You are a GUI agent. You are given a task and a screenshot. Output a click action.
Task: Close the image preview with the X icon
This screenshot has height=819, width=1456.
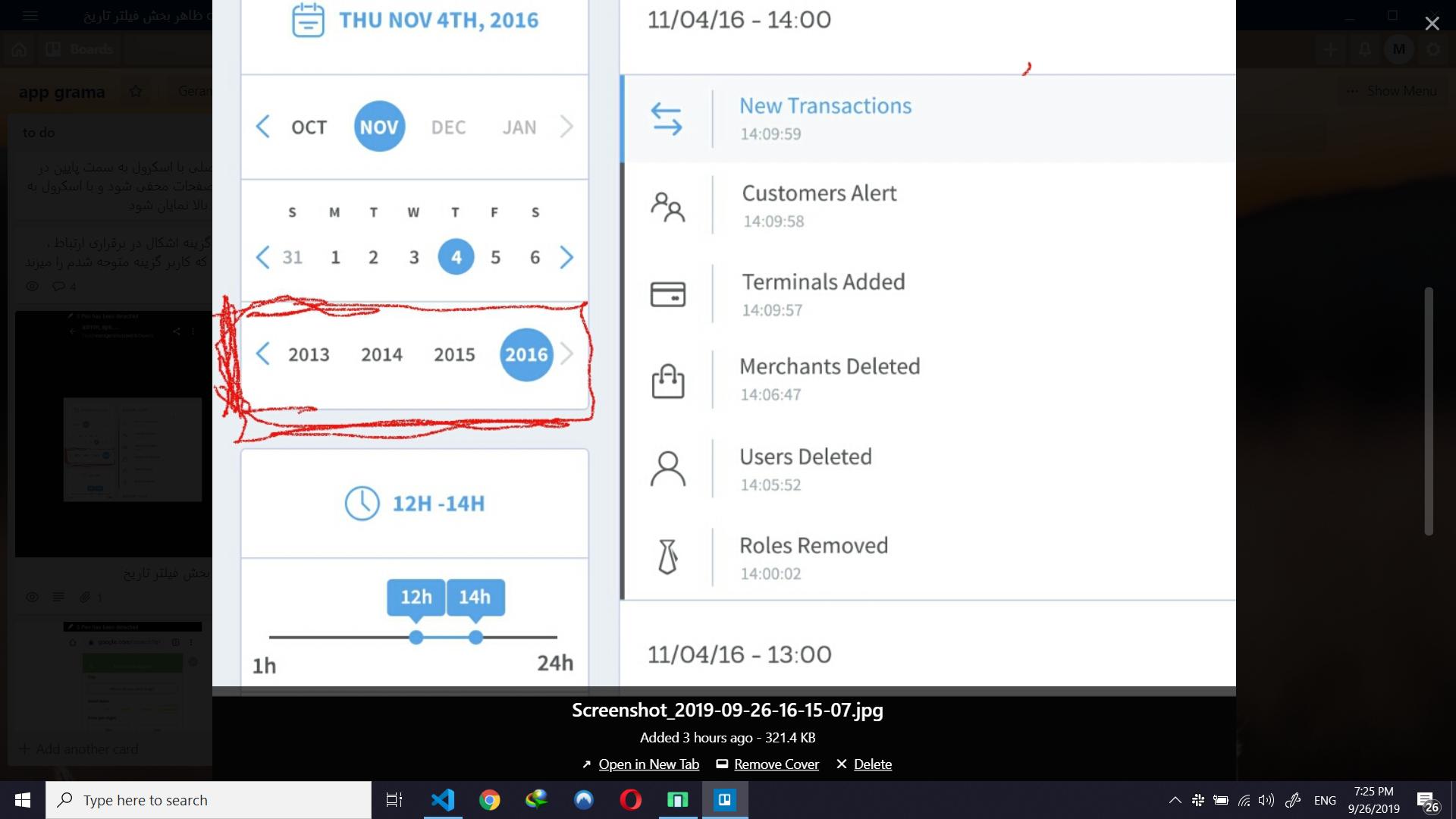(1432, 24)
